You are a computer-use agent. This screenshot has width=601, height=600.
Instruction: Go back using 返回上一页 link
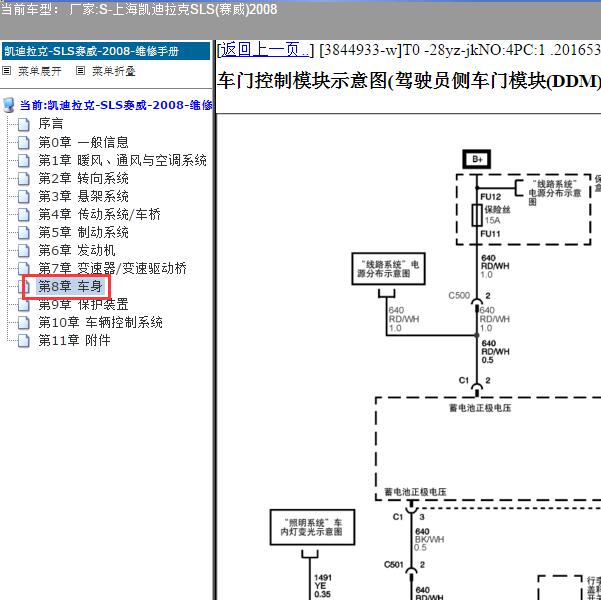pyautogui.click(x=265, y=50)
